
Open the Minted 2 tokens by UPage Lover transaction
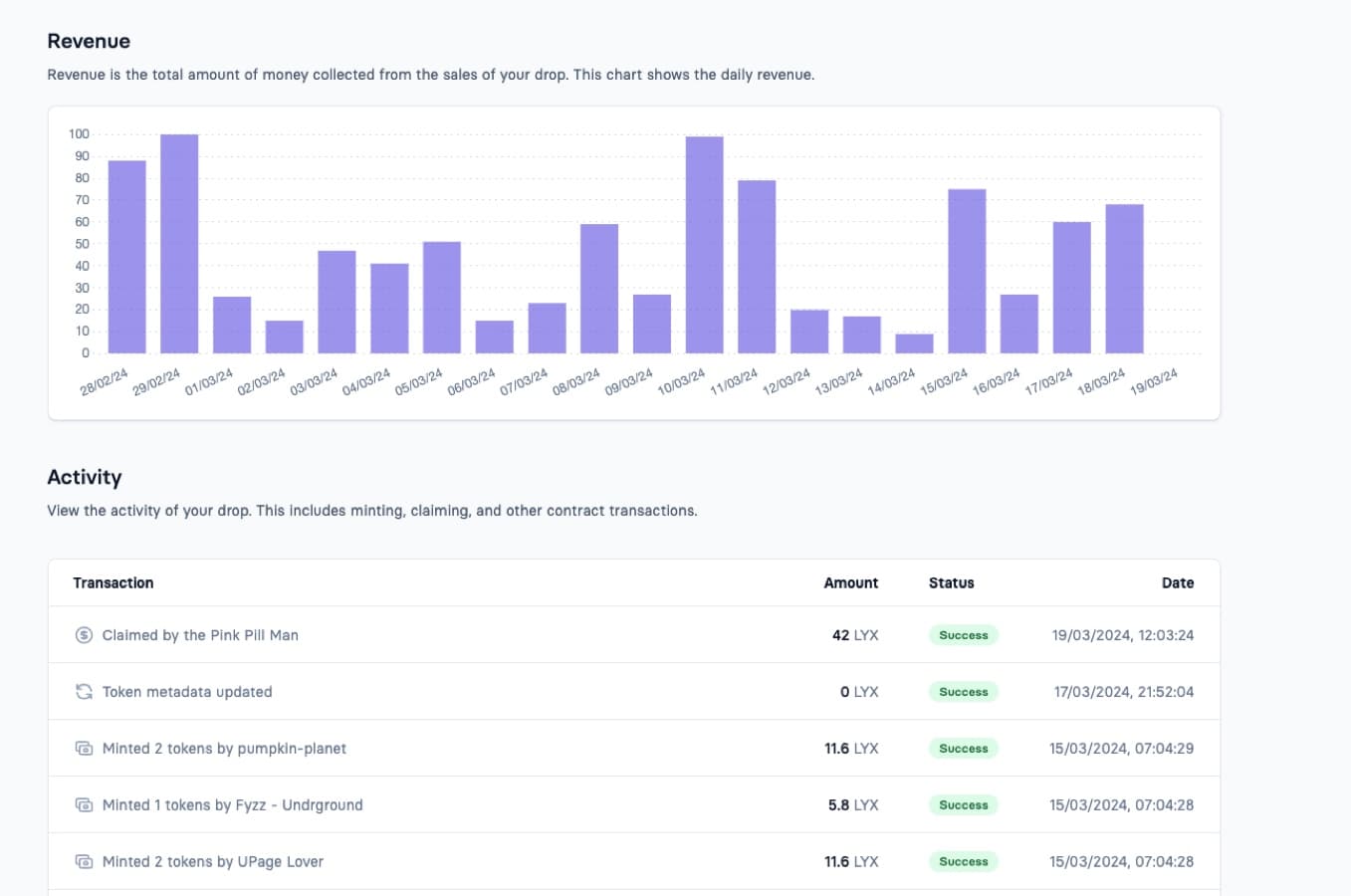pyautogui.click(x=213, y=862)
